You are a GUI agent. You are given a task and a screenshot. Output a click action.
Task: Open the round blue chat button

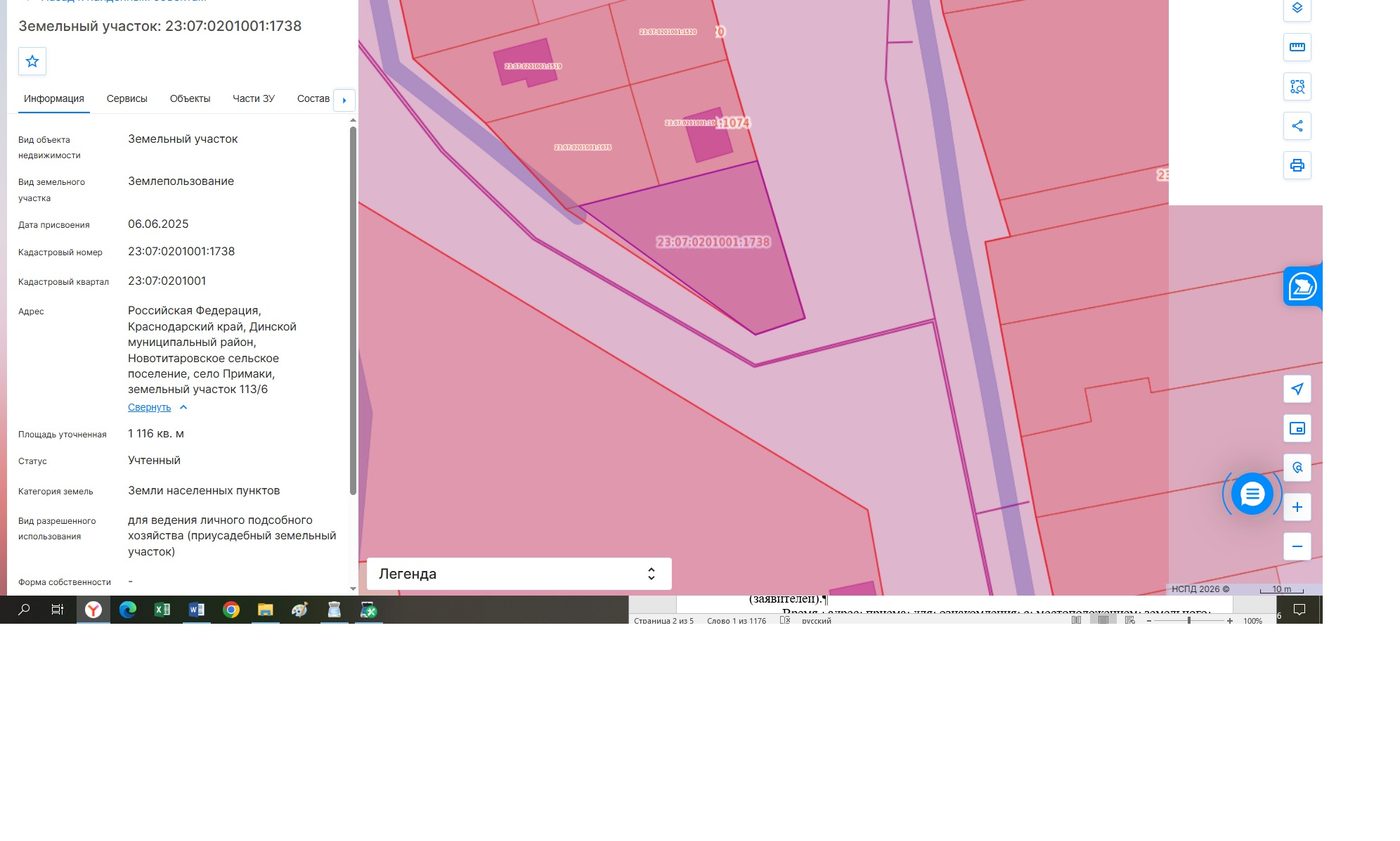click(x=1252, y=494)
